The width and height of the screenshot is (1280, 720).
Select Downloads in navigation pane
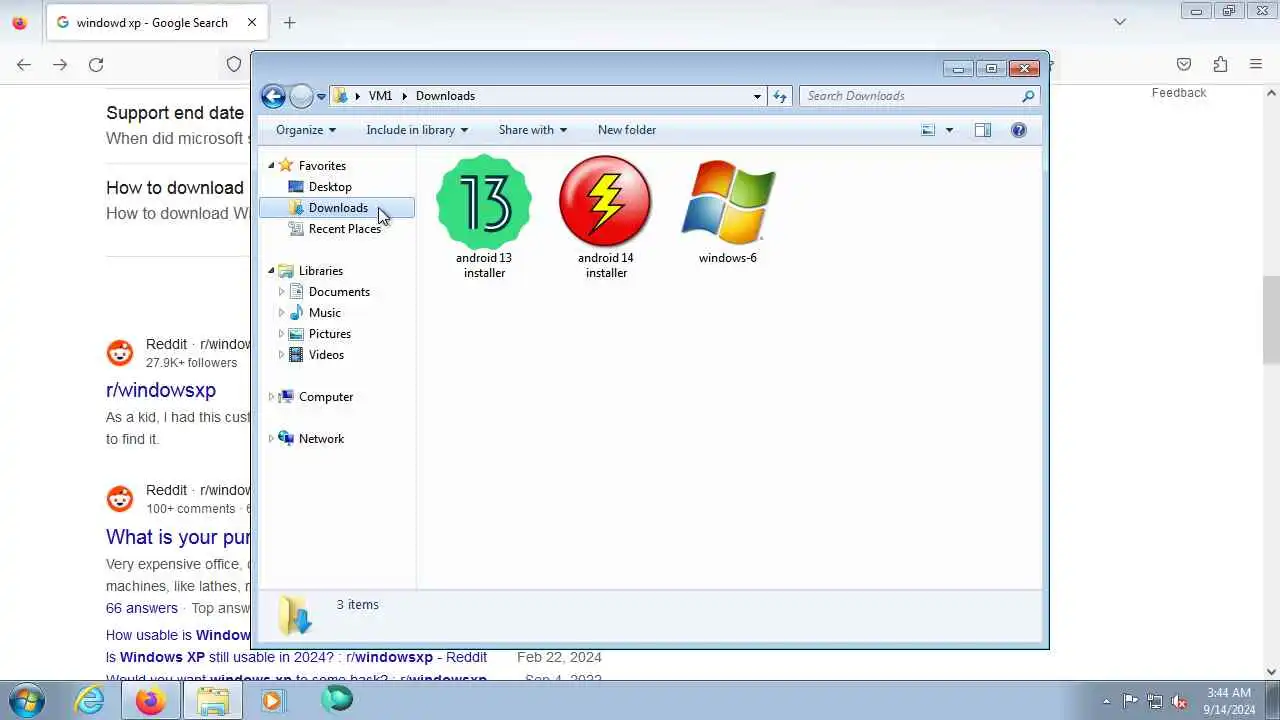click(337, 208)
